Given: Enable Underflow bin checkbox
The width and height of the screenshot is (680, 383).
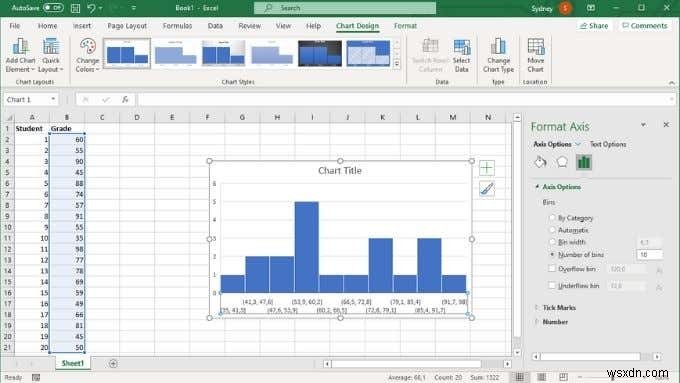Looking at the screenshot, I should pos(552,285).
